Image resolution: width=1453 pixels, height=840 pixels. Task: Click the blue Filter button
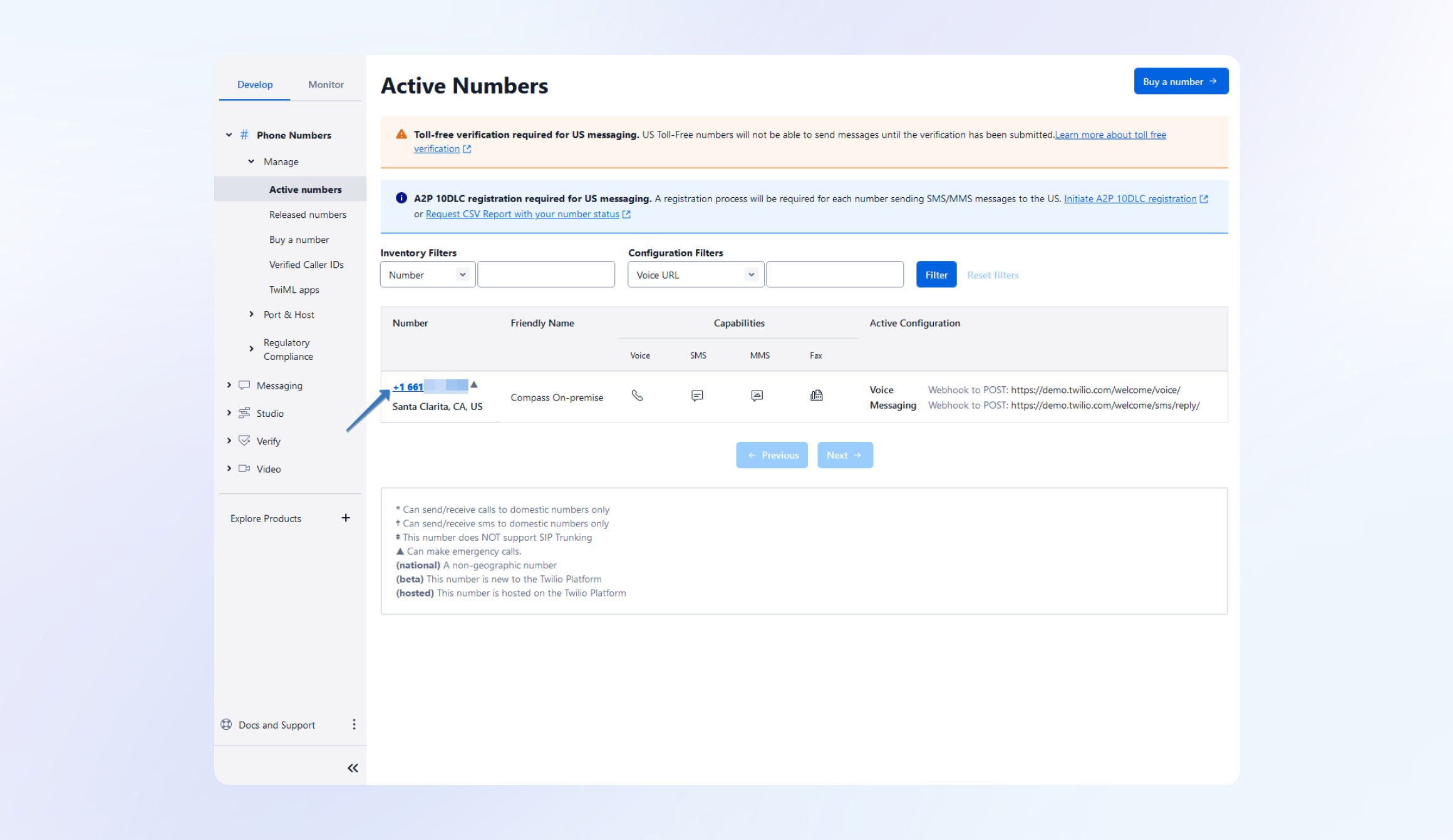coord(936,275)
